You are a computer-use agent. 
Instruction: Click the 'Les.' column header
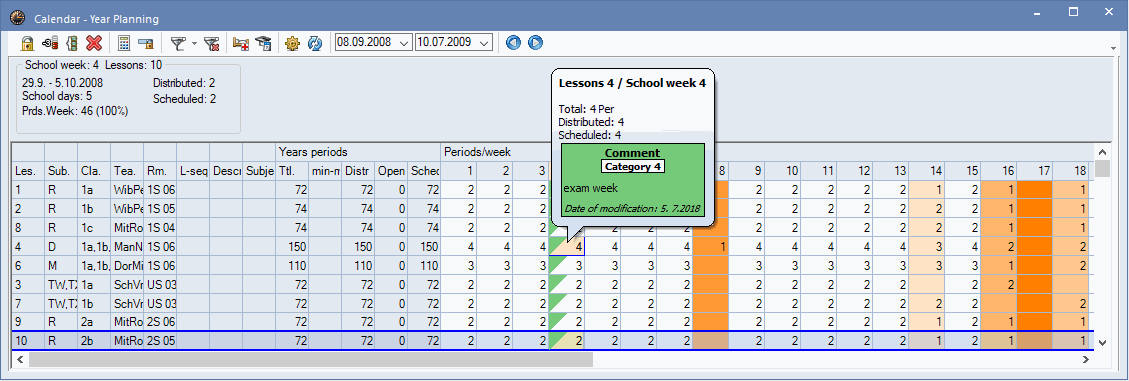[x=28, y=171]
